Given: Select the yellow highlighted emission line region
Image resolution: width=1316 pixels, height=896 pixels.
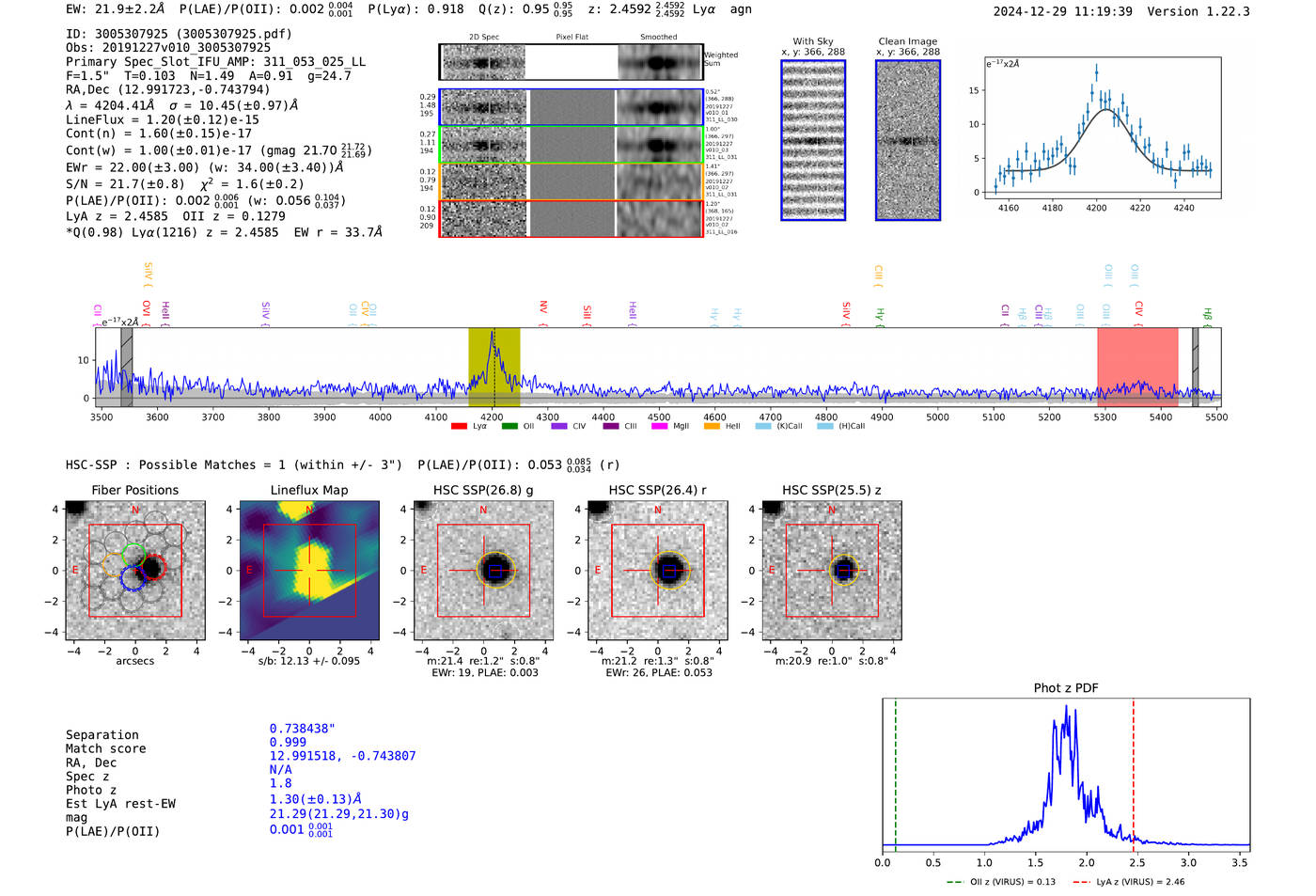Looking at the screenshot, I should coord(494,367).
